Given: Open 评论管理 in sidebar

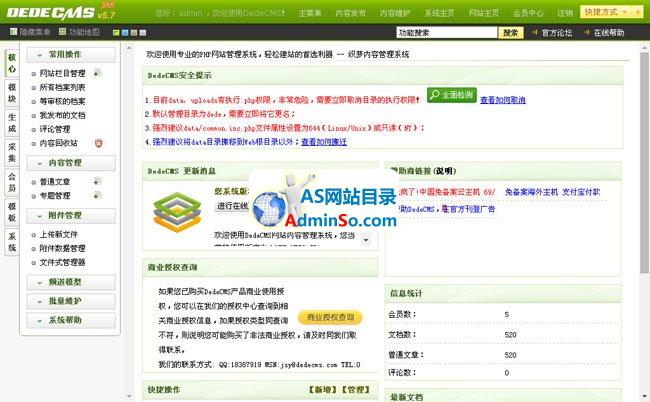Looking at the screenshot, I should (x=55, y=129).
